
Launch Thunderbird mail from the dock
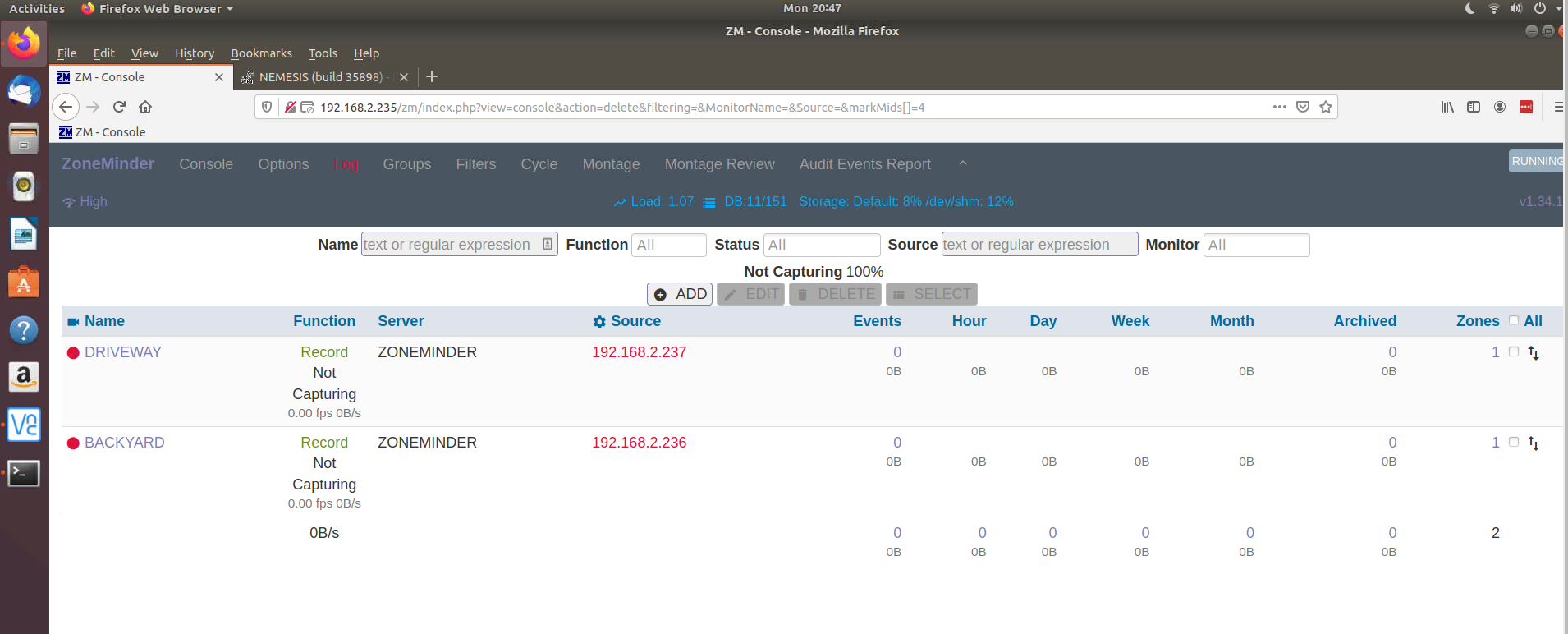[24, 90]
